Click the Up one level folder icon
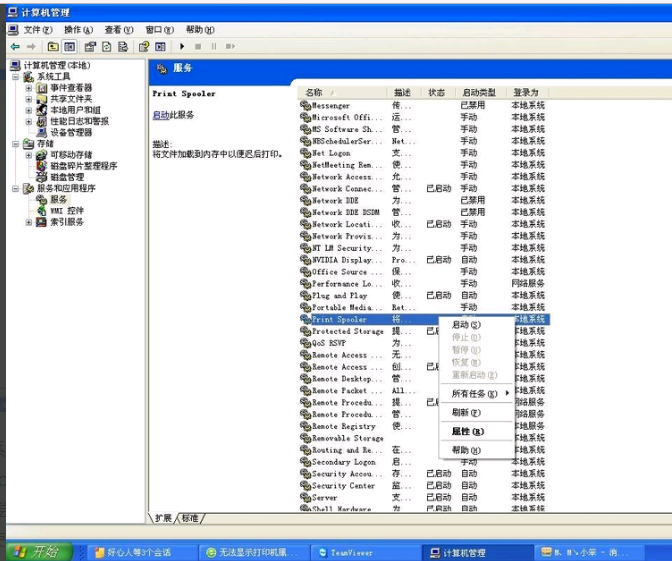This screenshot has height=561, width=672. click(53, 46)
